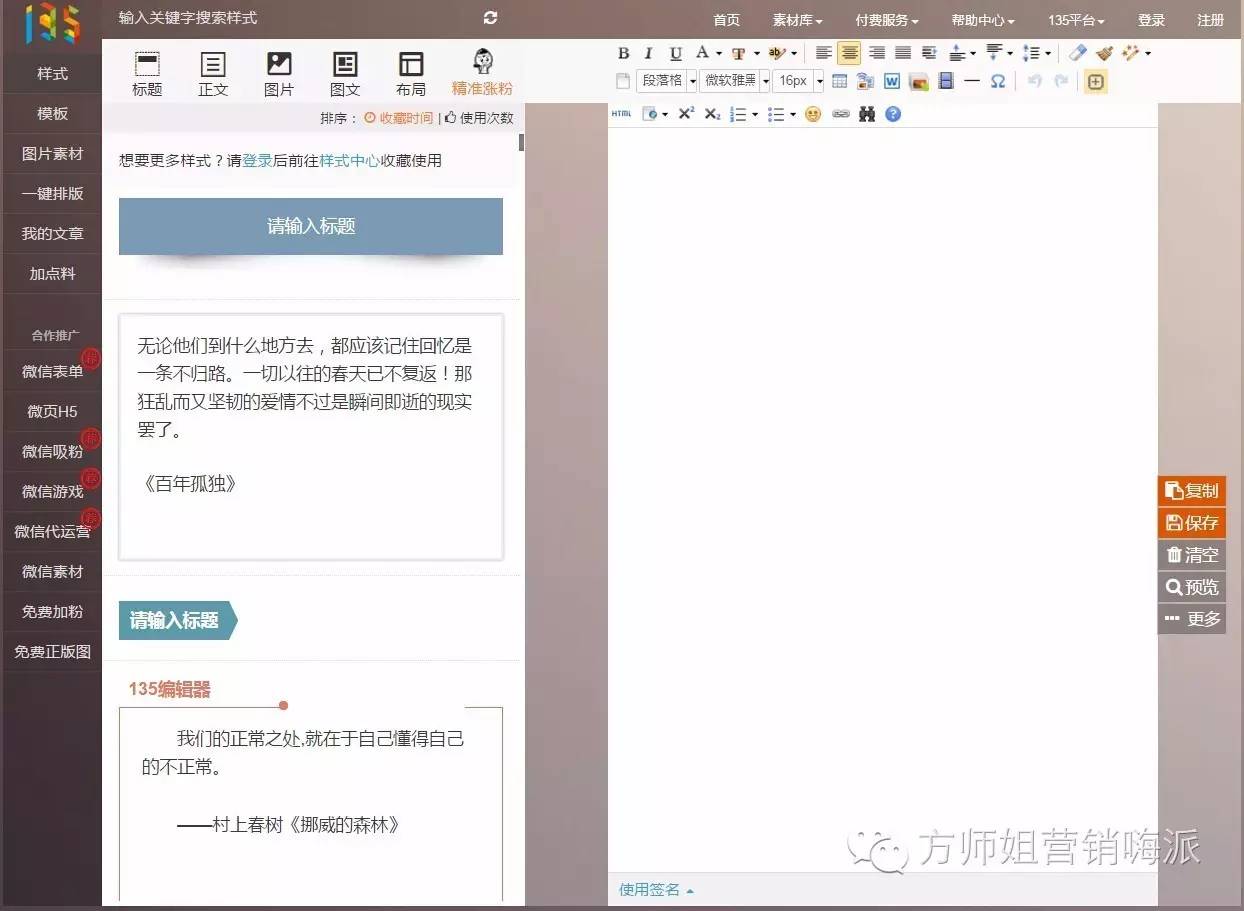Screen dimensions: 1244x911
Task: Open the font color picker
Action: point(706,53)
